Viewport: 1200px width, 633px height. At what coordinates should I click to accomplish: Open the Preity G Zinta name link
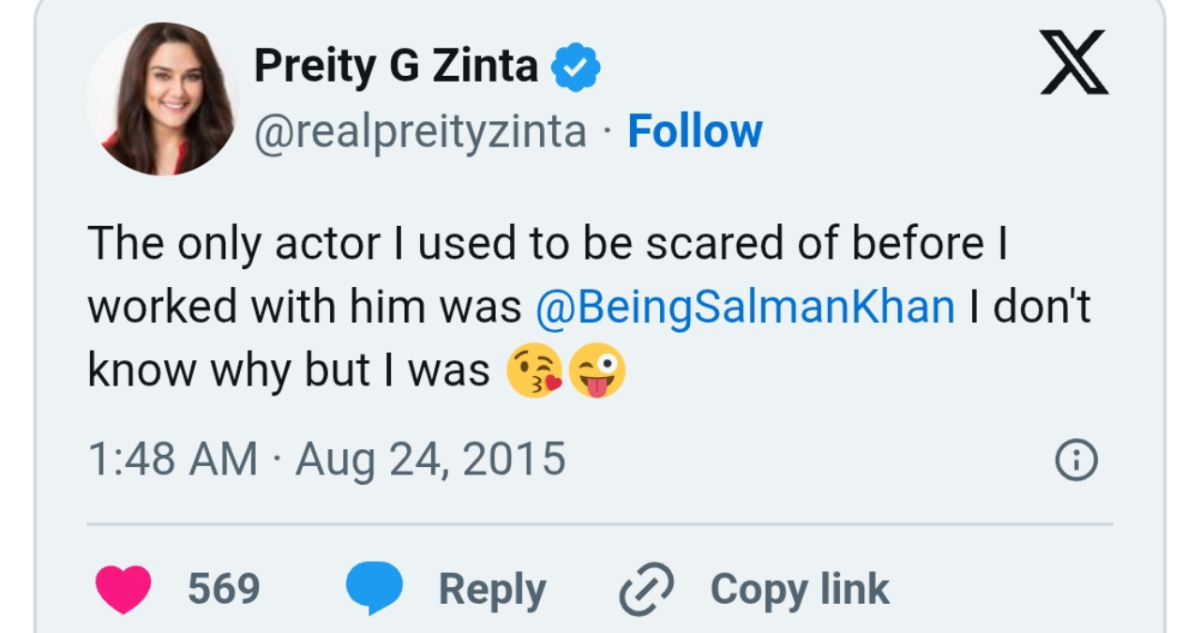[395, 67]
